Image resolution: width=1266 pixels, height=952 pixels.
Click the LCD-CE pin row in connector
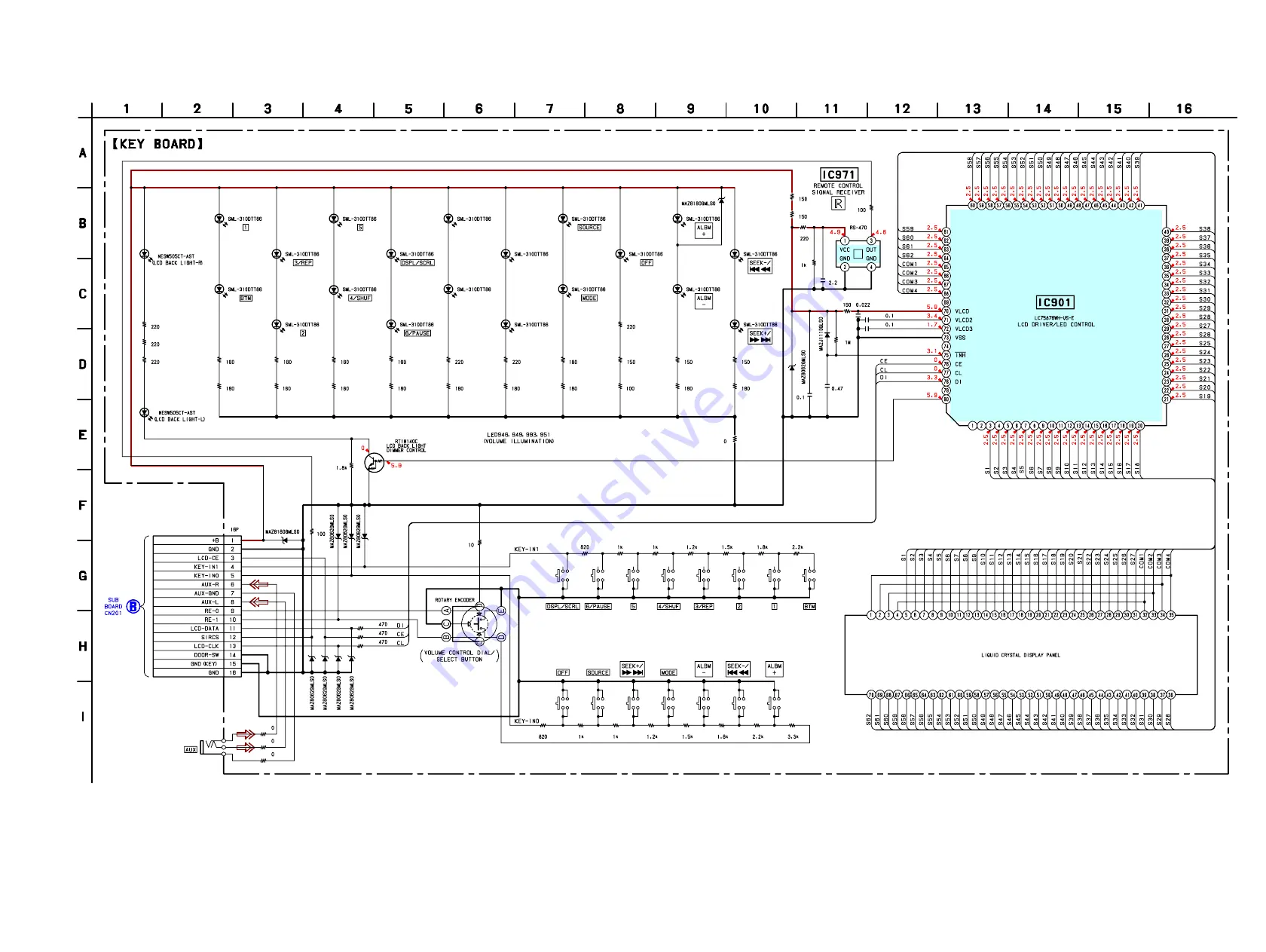[197, 558]
